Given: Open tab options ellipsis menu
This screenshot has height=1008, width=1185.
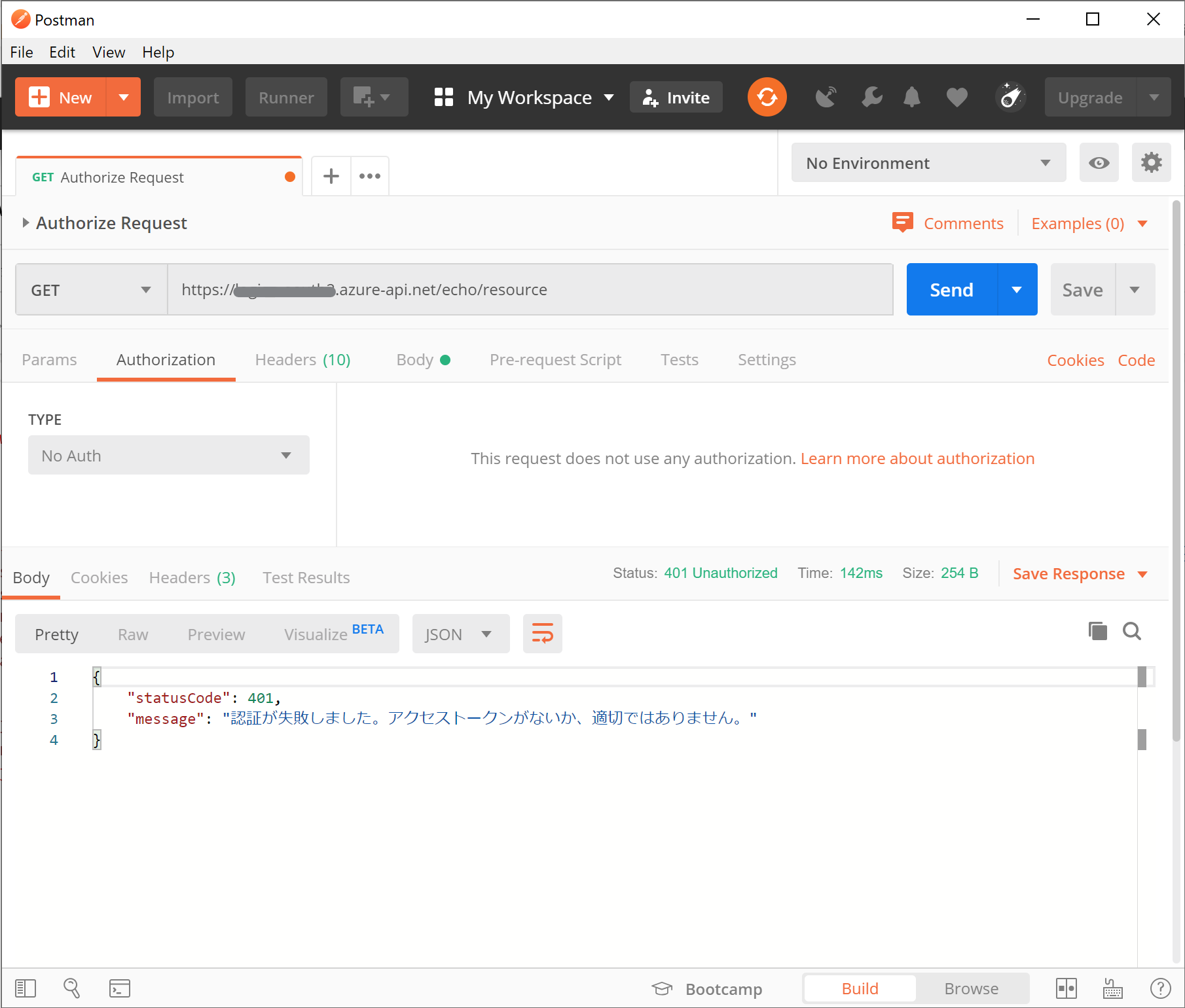Looking at the screenshot, I should coord(370,175).
